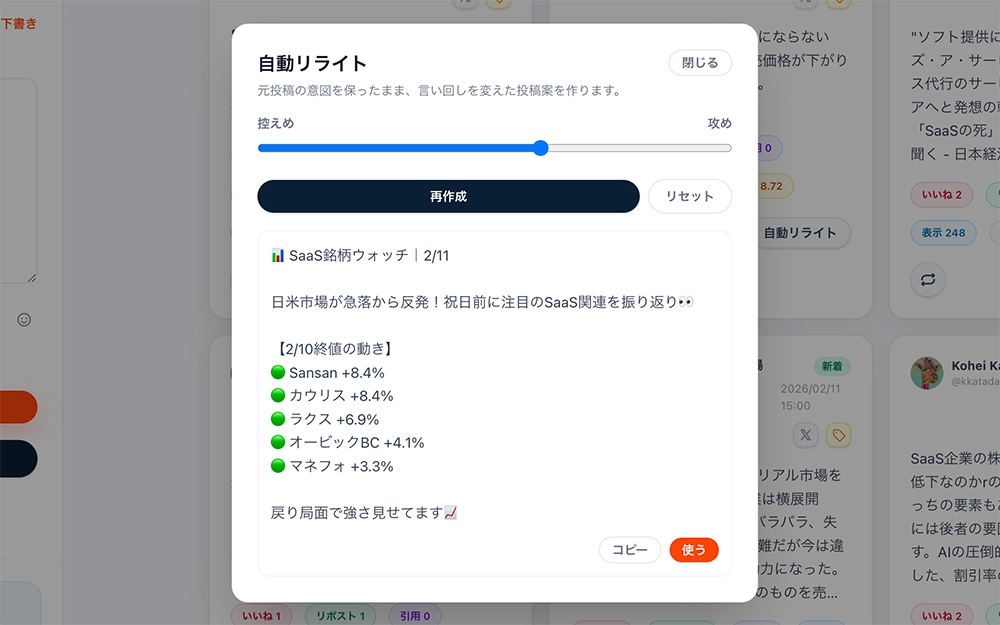
Task: Click the 新着 badge on the post
Action: point(832,366)
